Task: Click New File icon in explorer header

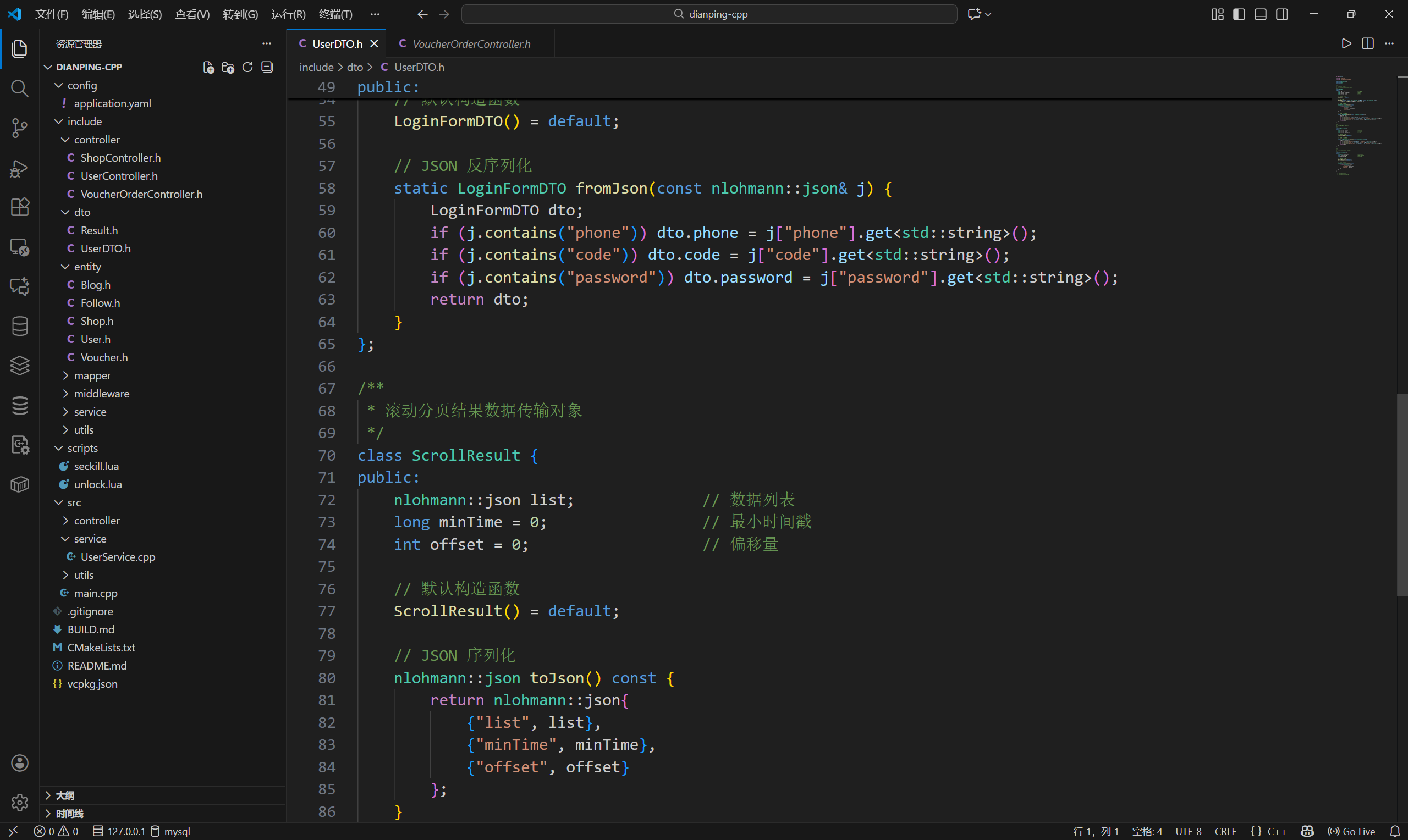Action: [x=208, y=68]
